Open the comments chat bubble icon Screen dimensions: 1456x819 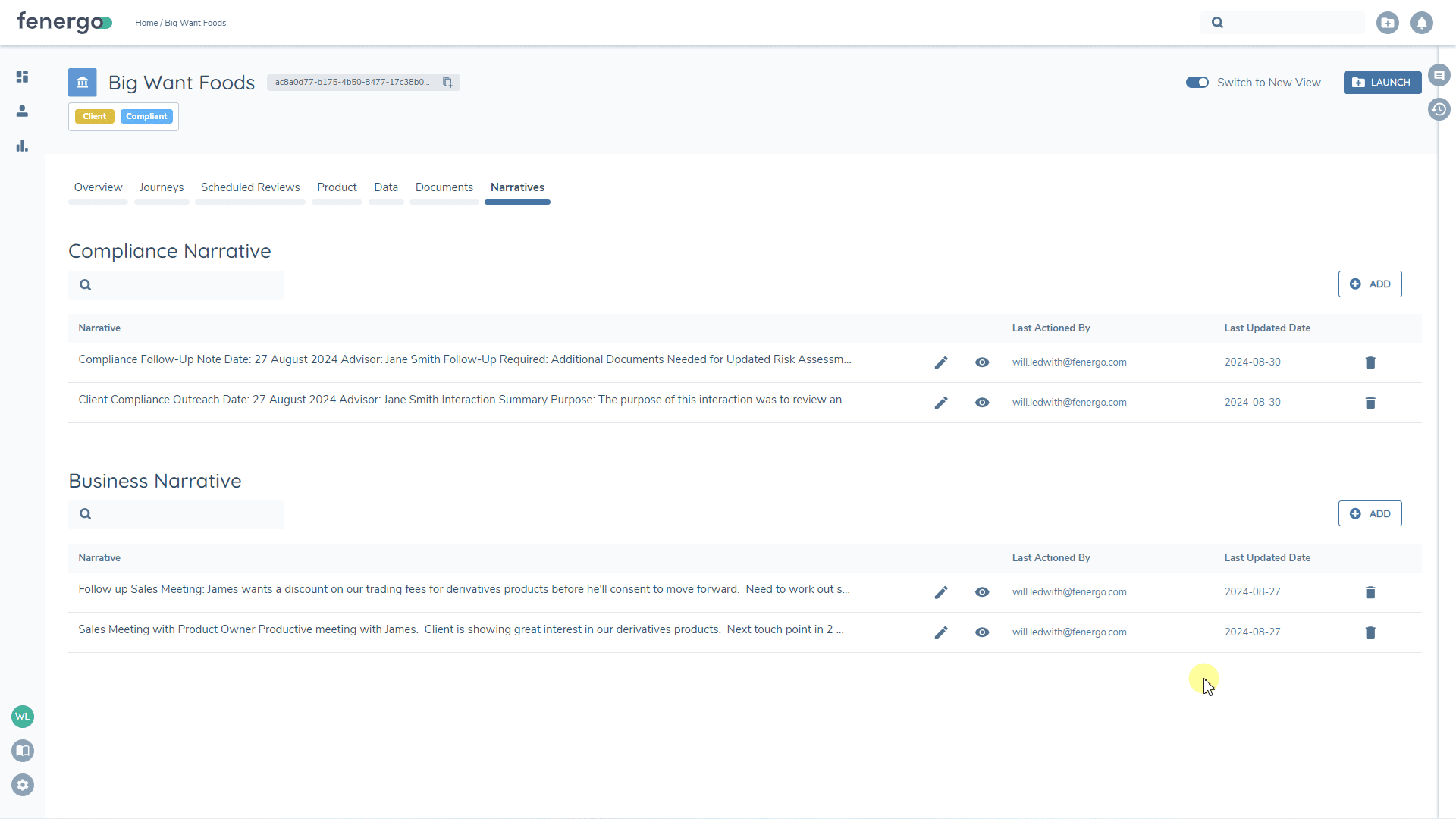[x=1439, y=75]
